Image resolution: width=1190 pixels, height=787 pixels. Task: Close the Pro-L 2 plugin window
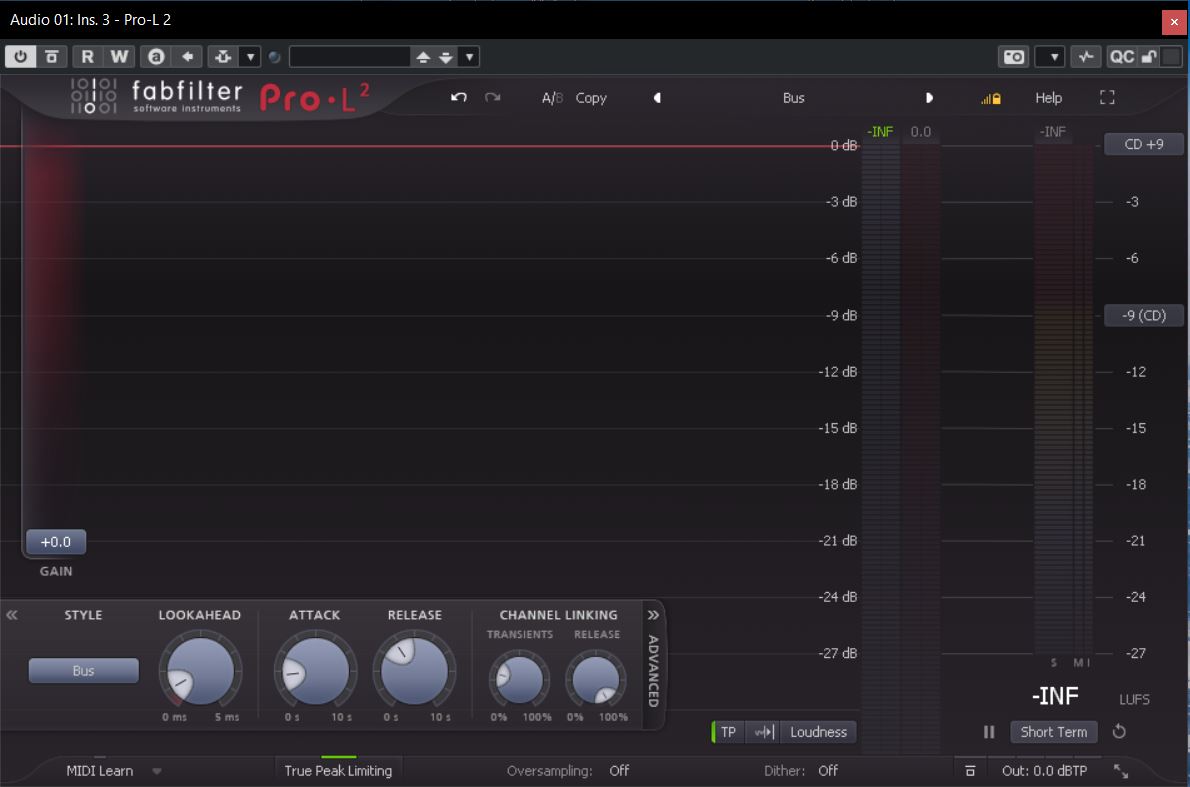(x=1174, y=21)
